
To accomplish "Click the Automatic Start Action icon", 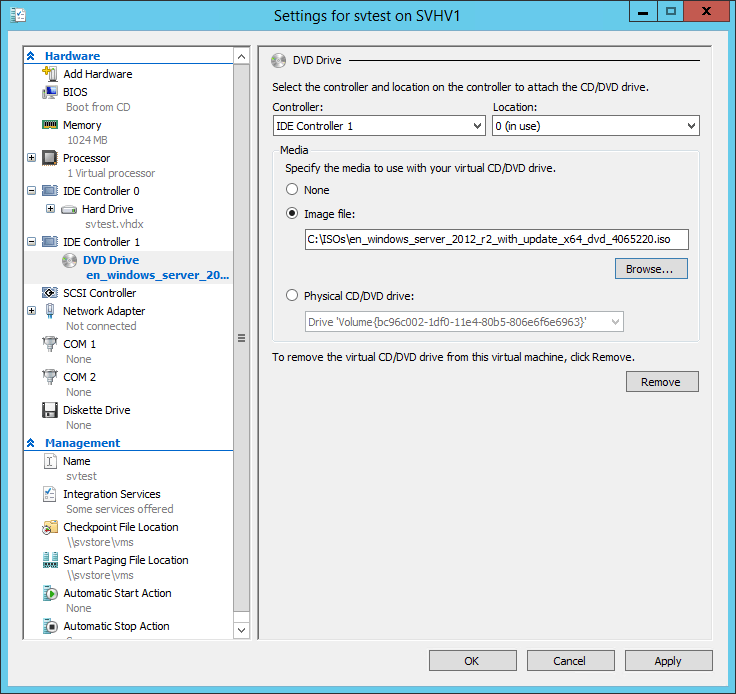I will tap(50, 593).
